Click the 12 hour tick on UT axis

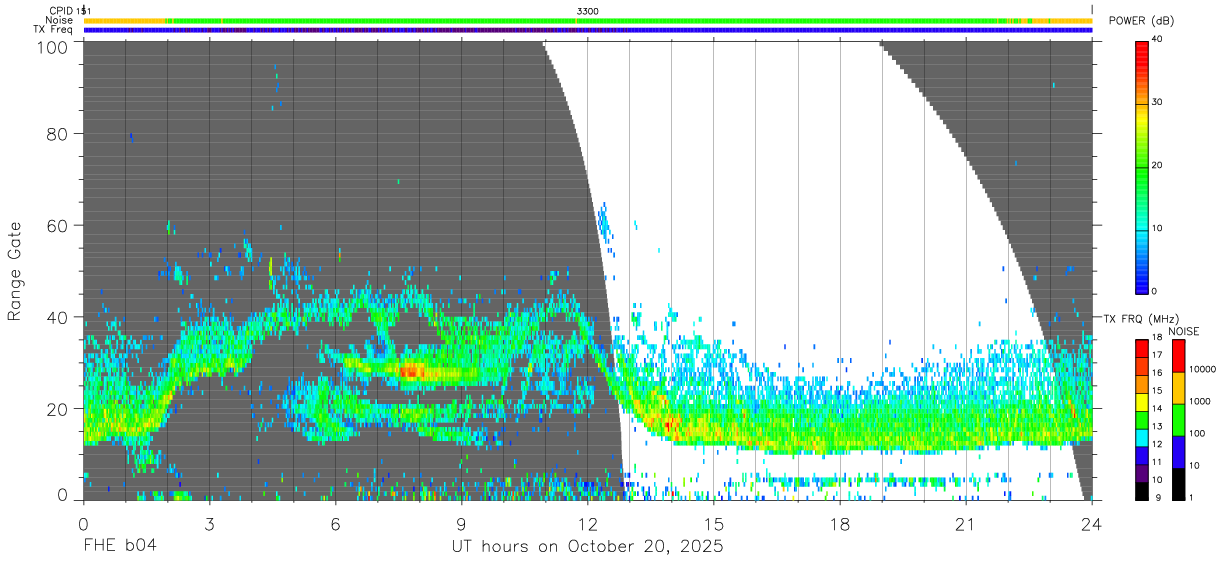pos(588,524)
